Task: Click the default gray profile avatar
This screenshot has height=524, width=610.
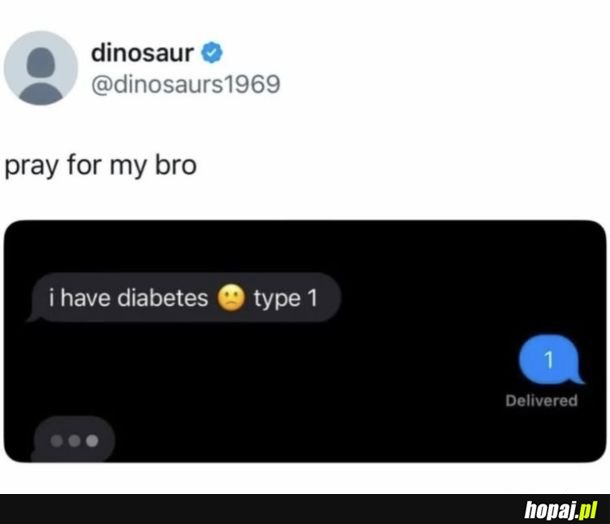Action: [41, 68]
